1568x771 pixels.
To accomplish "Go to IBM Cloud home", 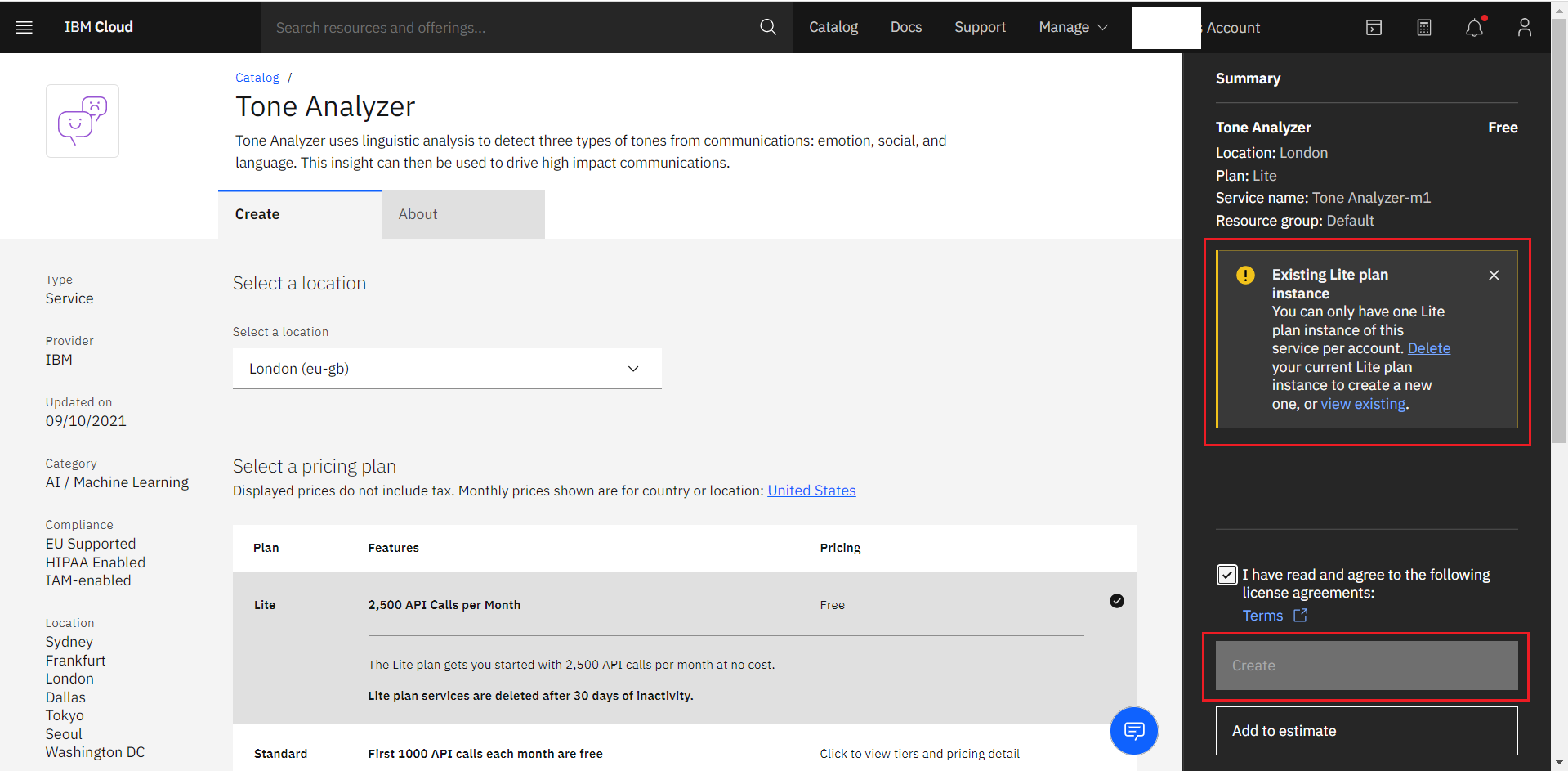I will pos(99,27).
